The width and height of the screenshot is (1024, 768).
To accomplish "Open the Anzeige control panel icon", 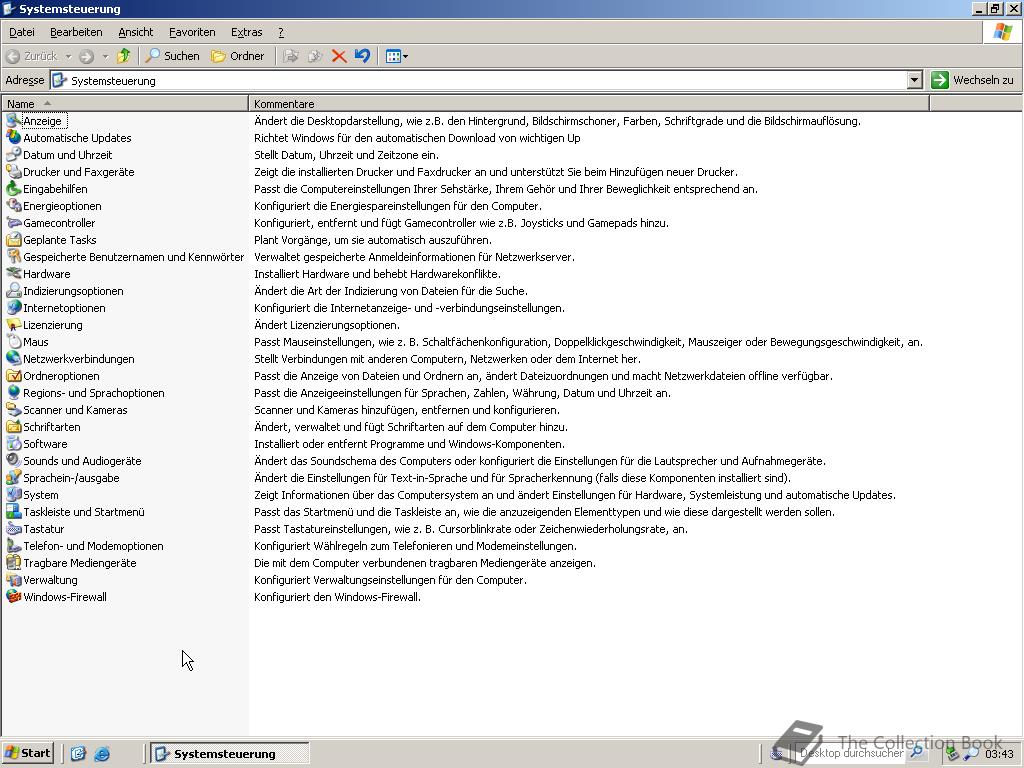I will [x=14, y=121].
